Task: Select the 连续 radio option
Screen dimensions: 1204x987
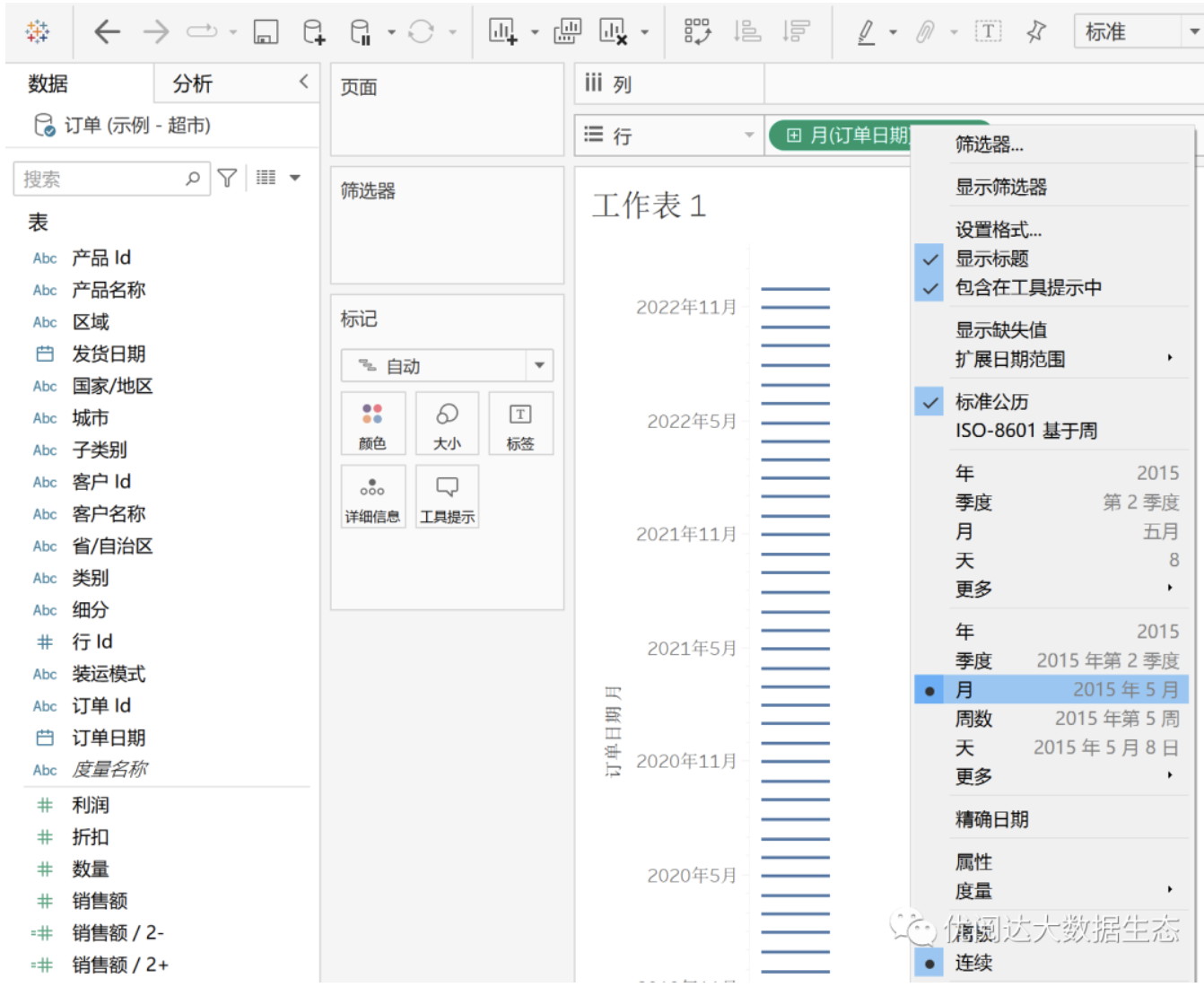Action: 973,964
